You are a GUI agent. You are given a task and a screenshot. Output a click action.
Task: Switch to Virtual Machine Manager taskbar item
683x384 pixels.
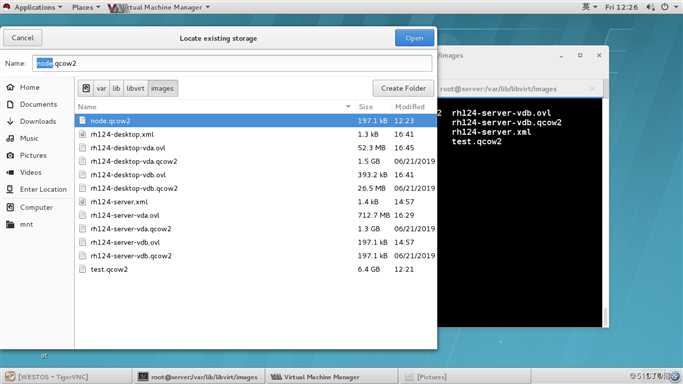331,377
